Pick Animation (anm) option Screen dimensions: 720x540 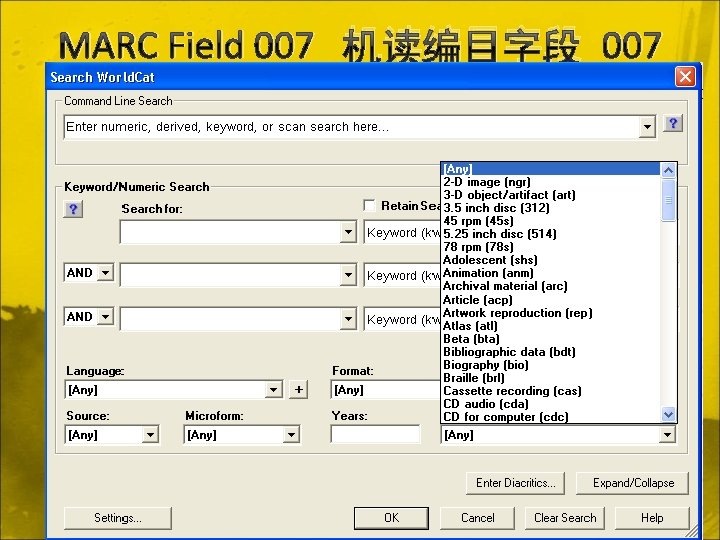[551, 273]
